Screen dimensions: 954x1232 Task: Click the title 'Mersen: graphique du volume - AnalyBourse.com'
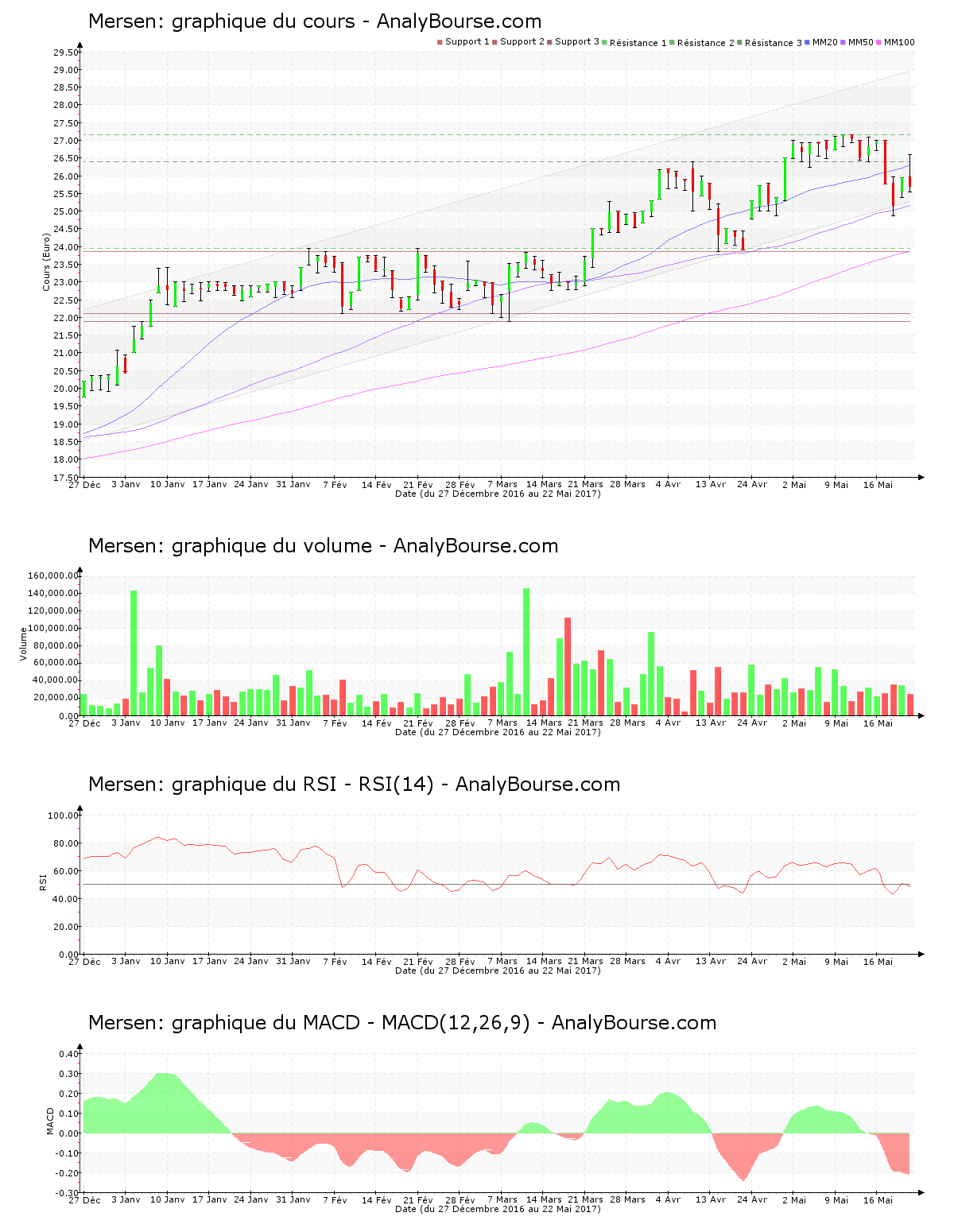(x=324, y=546)
